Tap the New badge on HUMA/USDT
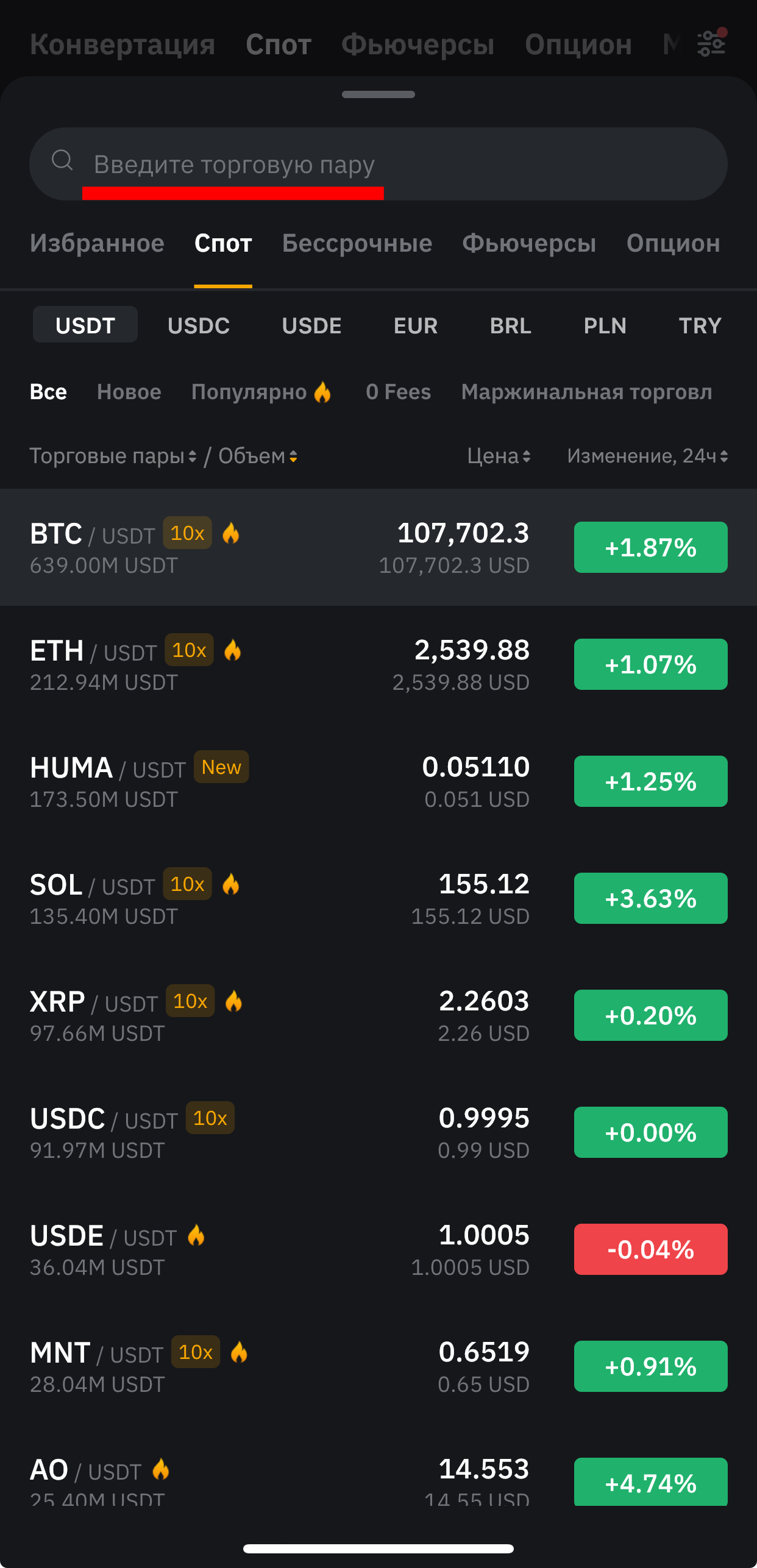The height and width of the screenshot is (1568, 757). pos(221,767)
